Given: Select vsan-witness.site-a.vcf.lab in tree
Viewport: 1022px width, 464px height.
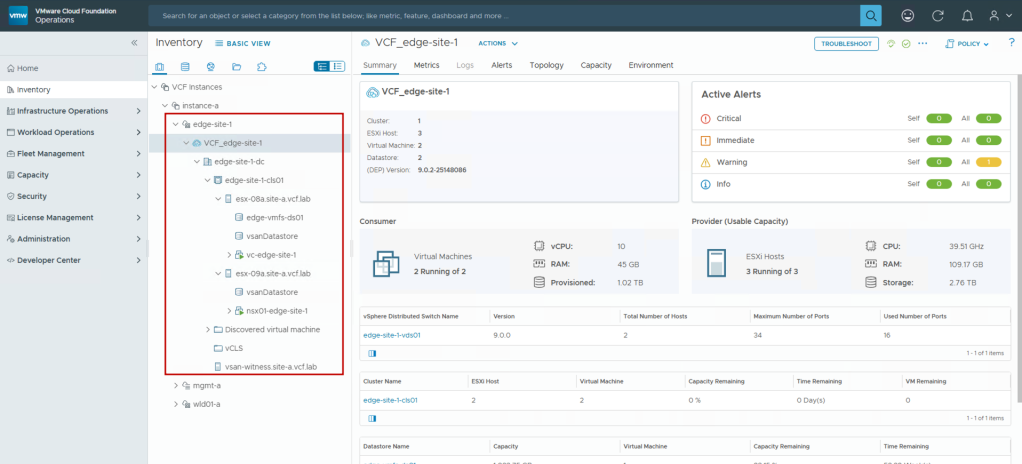Looking at the screenshot, I should point(270,367).
